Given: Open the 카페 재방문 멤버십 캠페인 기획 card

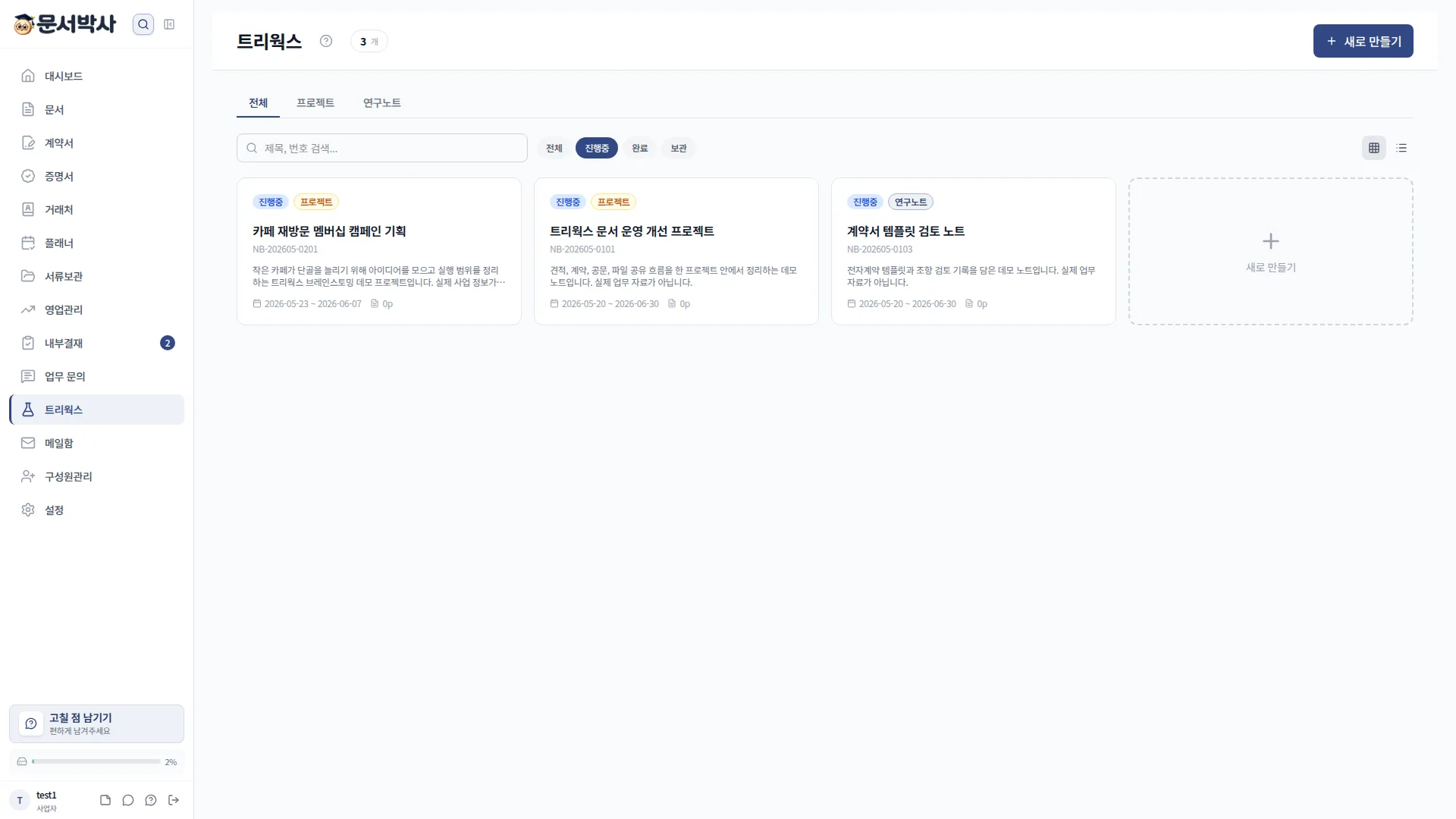Looking at the screenshot, I should point(379,252).
